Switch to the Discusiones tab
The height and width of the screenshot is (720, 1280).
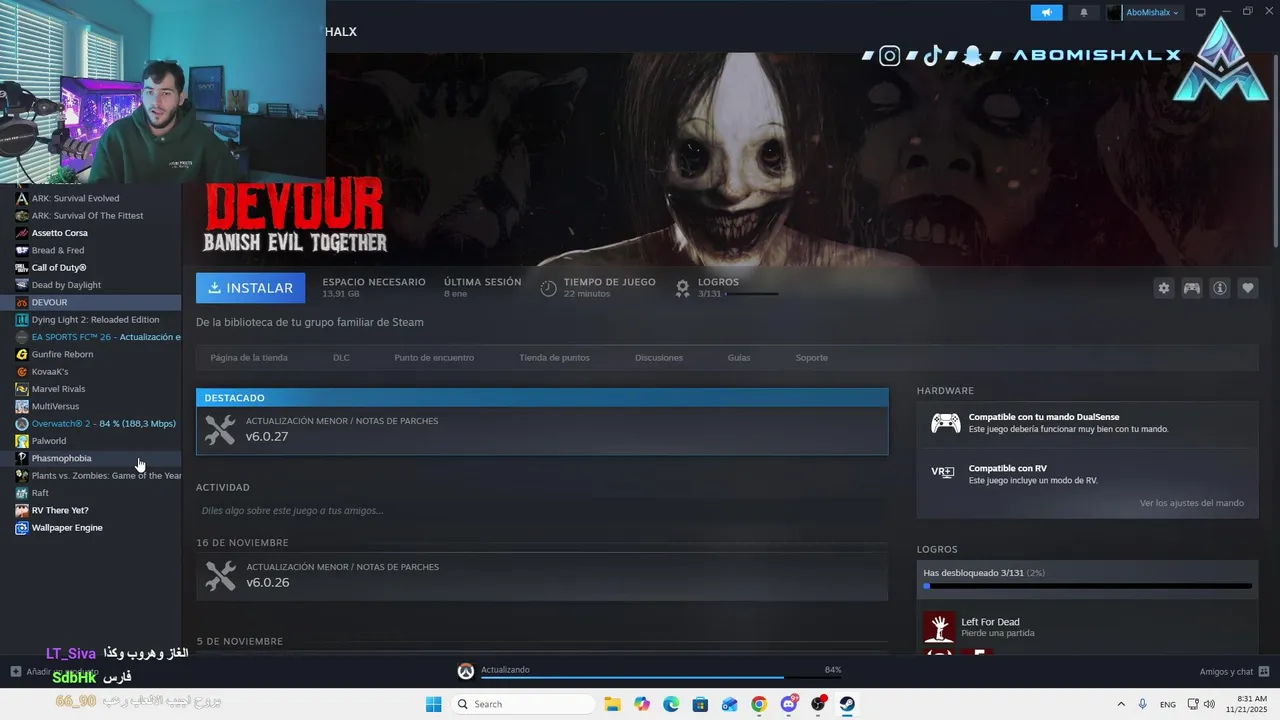(x=659, y=357)
